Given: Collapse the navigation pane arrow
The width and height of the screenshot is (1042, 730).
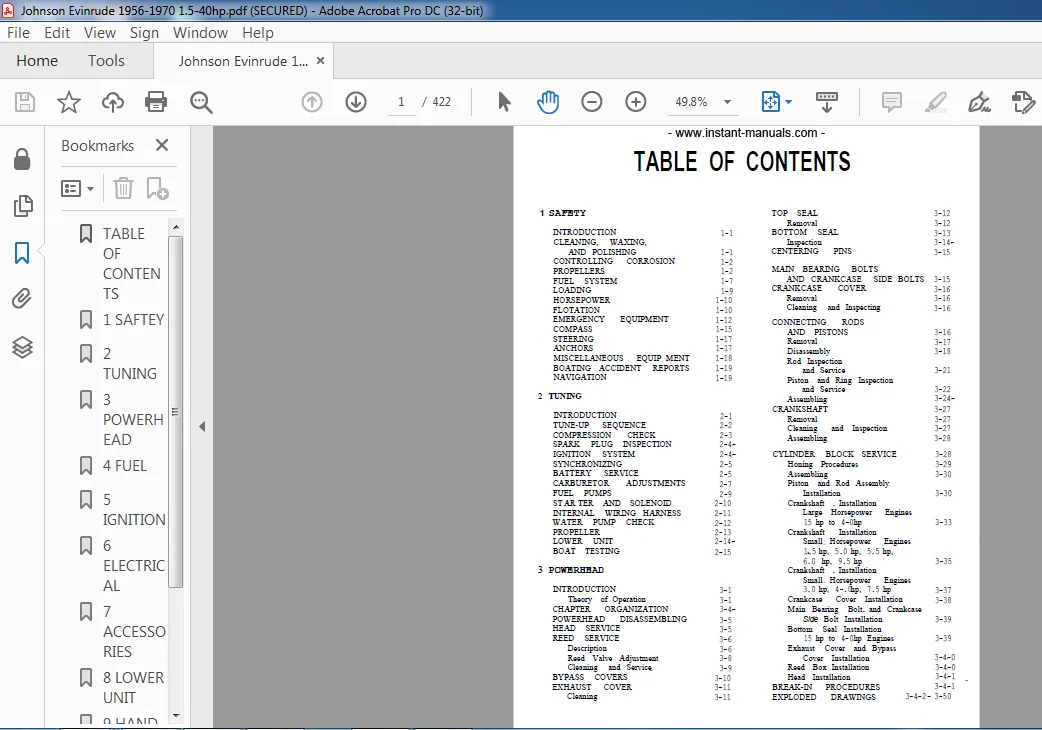Looking at the screenshot, I should click(202, 426).
